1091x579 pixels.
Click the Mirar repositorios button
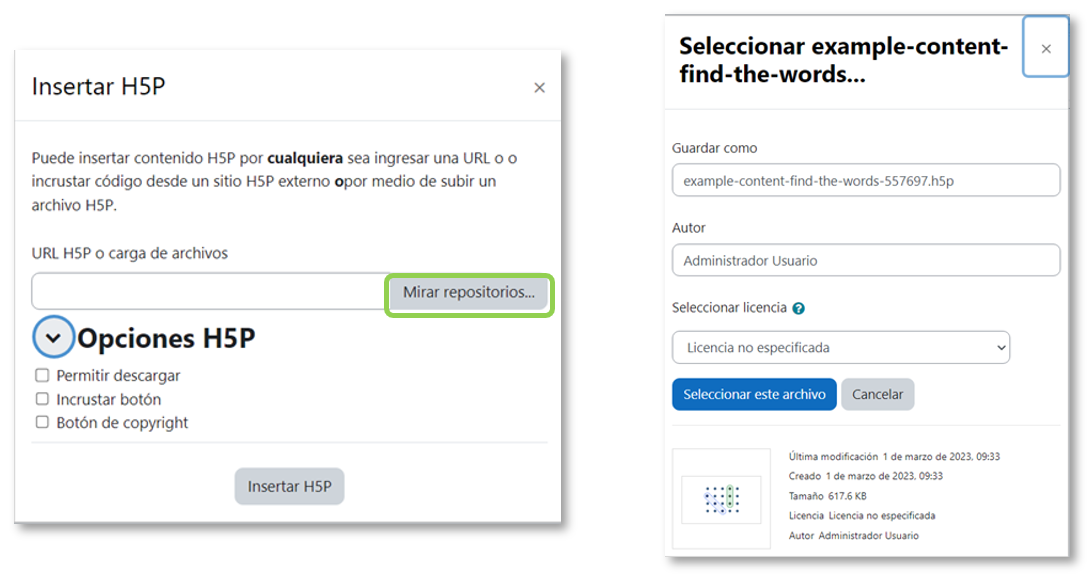pos(468,294)
